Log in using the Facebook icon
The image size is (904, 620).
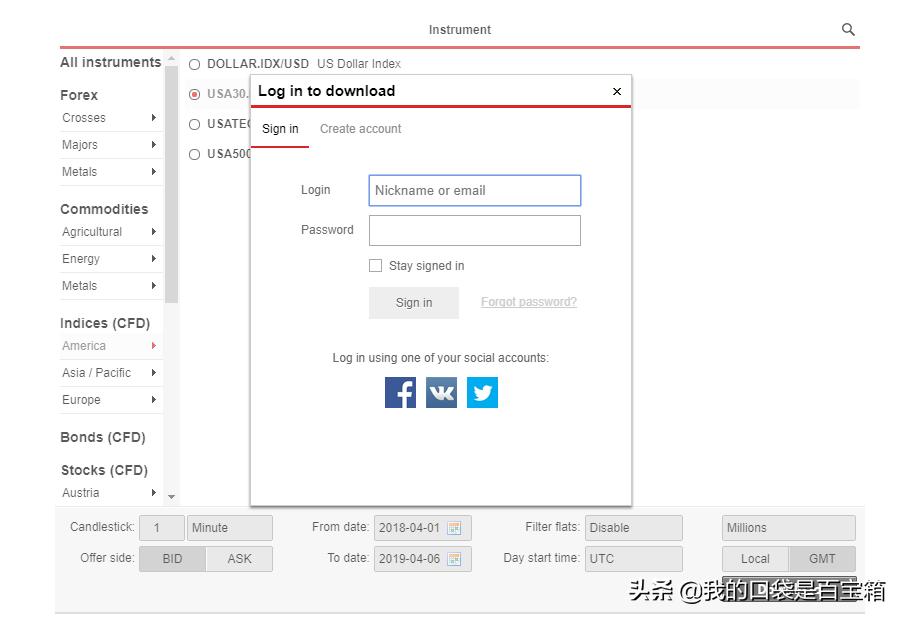coord(400,392)
